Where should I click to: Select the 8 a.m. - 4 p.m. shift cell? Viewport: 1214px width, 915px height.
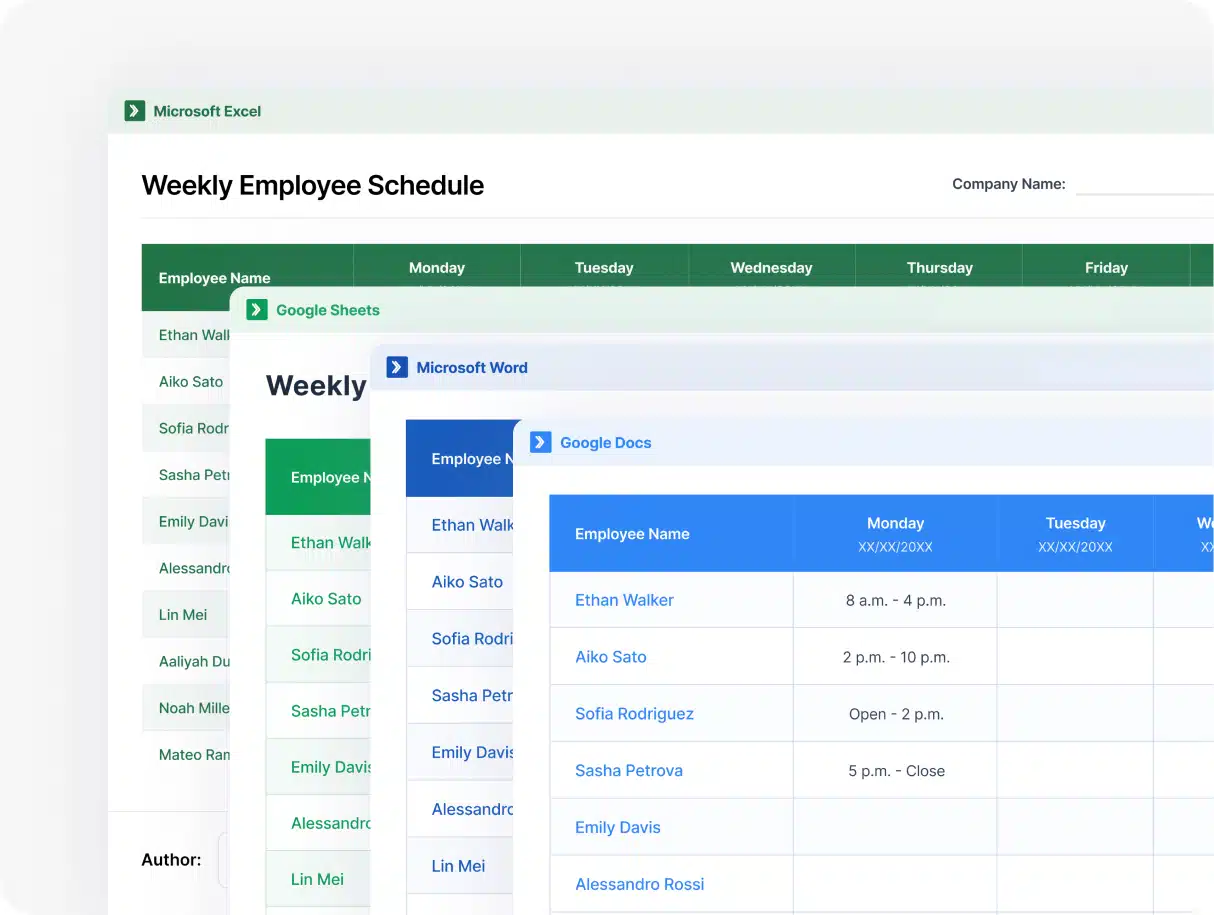(895, 600)
